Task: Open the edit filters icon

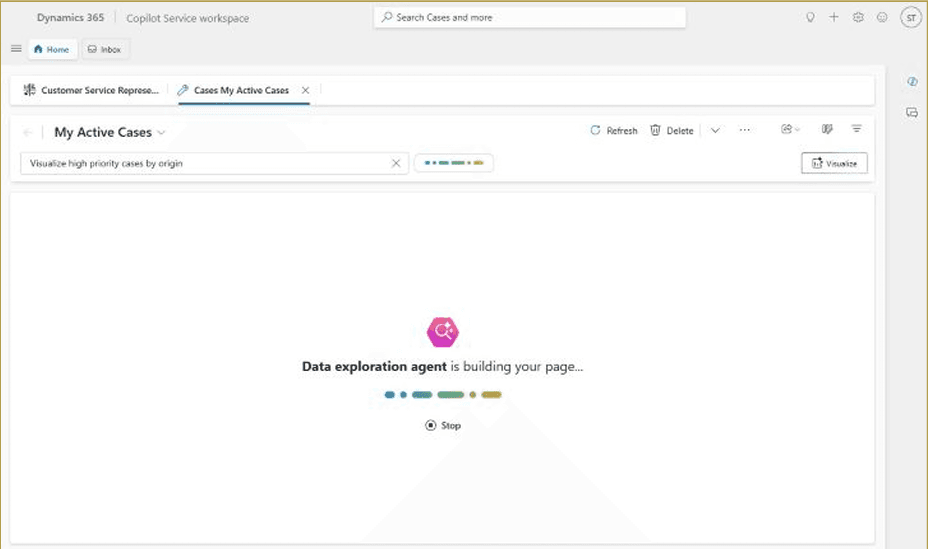Action: (x=856, y=128)
